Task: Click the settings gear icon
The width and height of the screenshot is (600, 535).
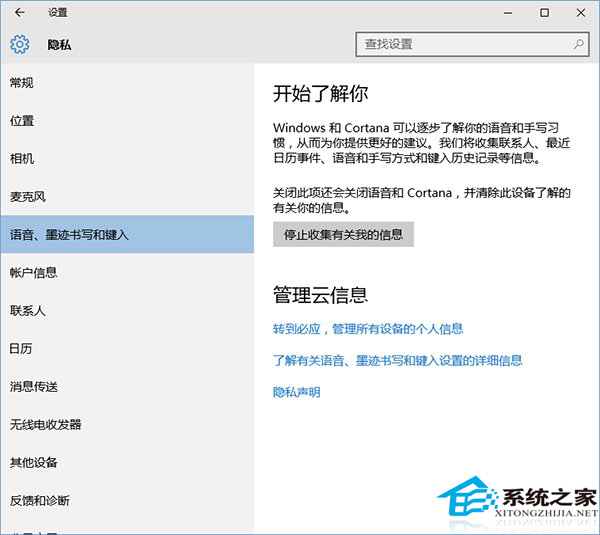Action: (20, 44)
